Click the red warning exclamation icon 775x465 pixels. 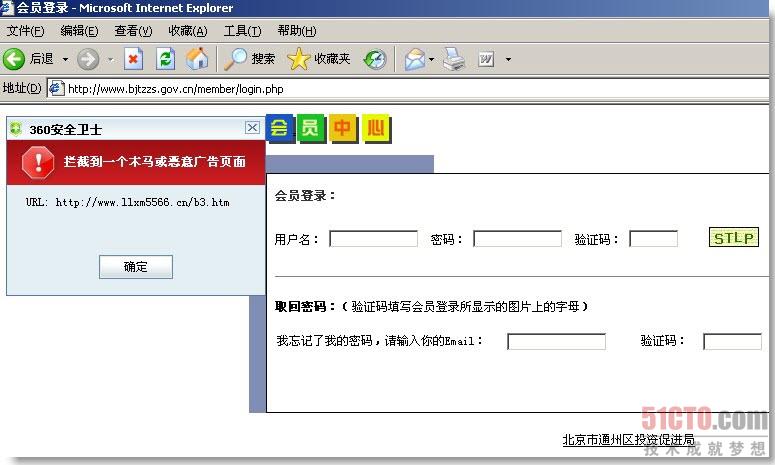pyautogui.click(x=38, y=163)
